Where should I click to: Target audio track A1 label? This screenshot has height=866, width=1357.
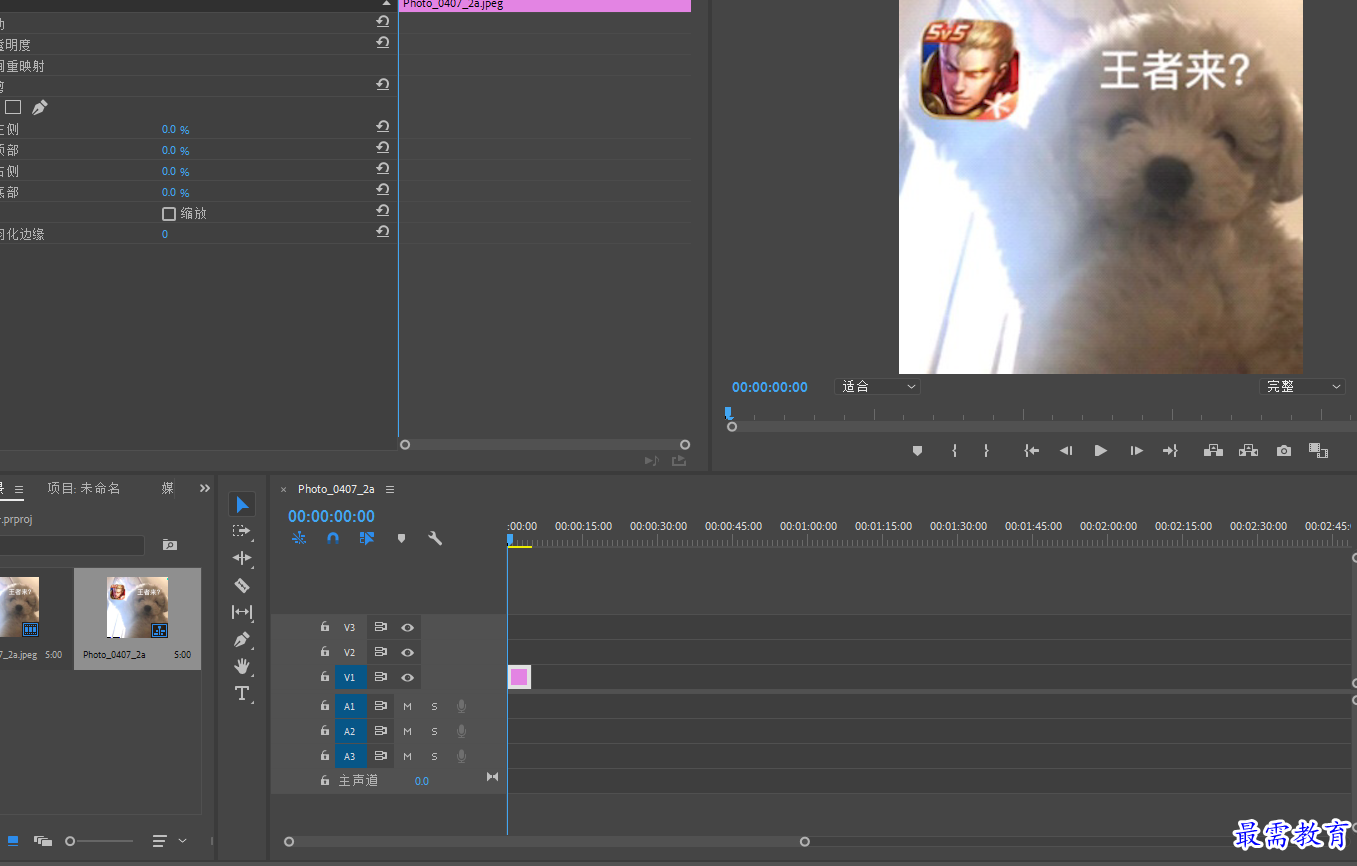[x=350, y=706]
